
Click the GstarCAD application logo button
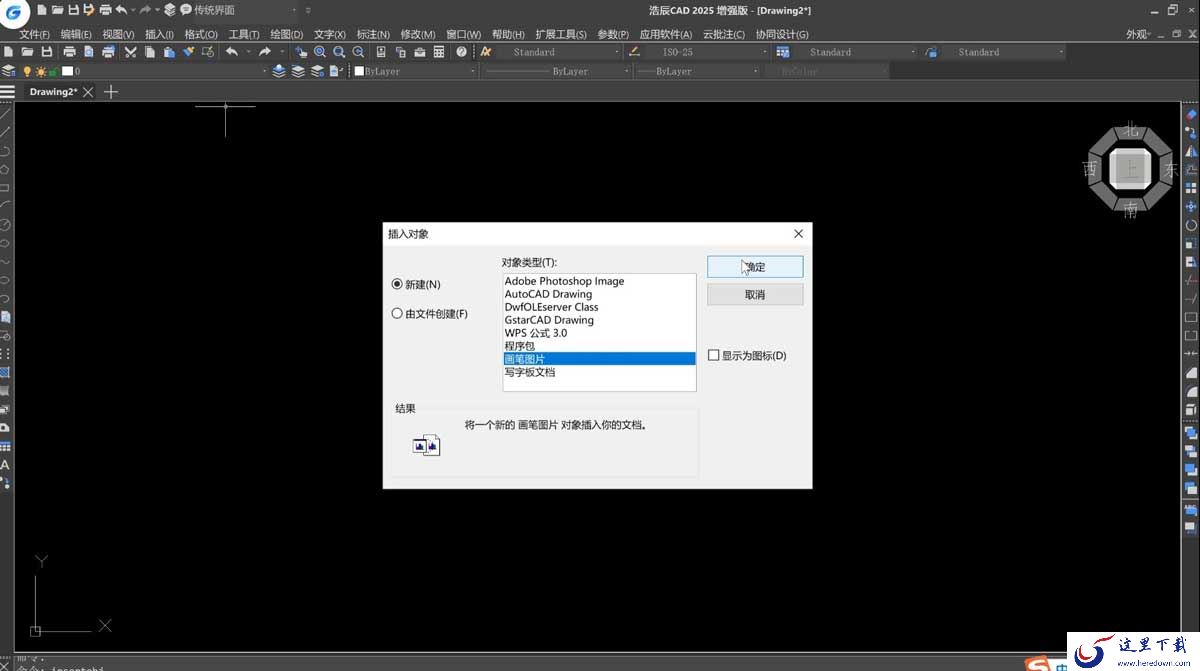12,11
